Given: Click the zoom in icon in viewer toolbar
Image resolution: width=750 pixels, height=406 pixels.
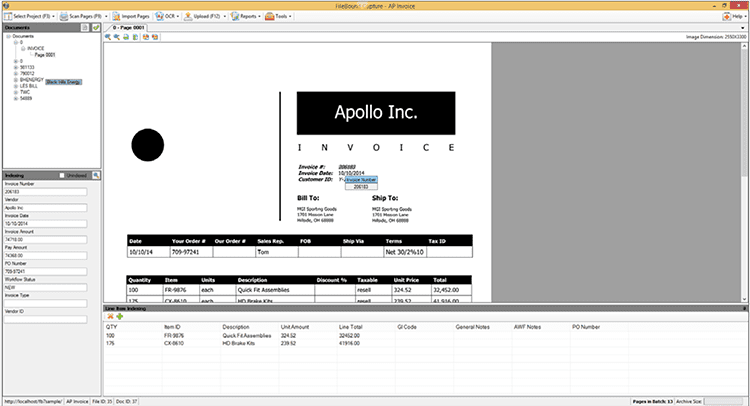Looking at the screenshot, I should coord(110,37).
